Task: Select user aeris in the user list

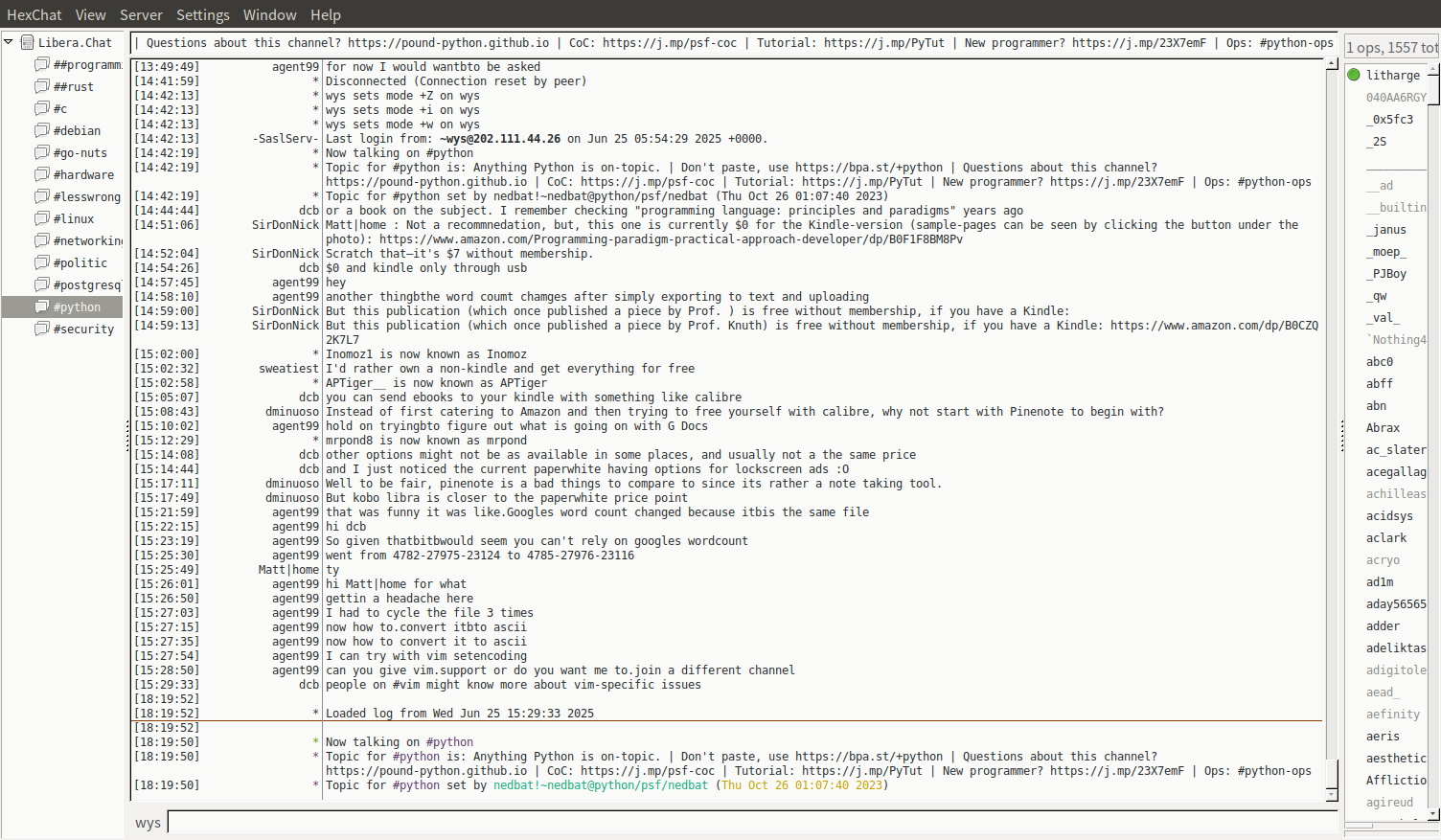Action: pyautogui.click(x=1384, y=736)
